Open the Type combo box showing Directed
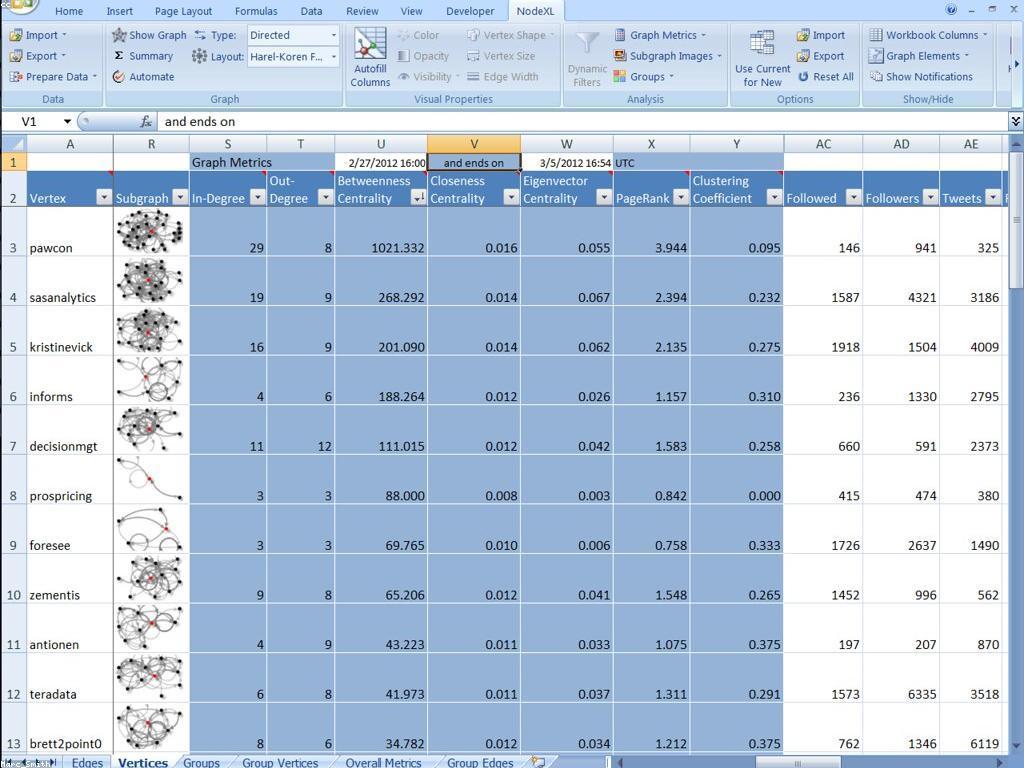The image size is (1024, 768). (x=293, y=35)
